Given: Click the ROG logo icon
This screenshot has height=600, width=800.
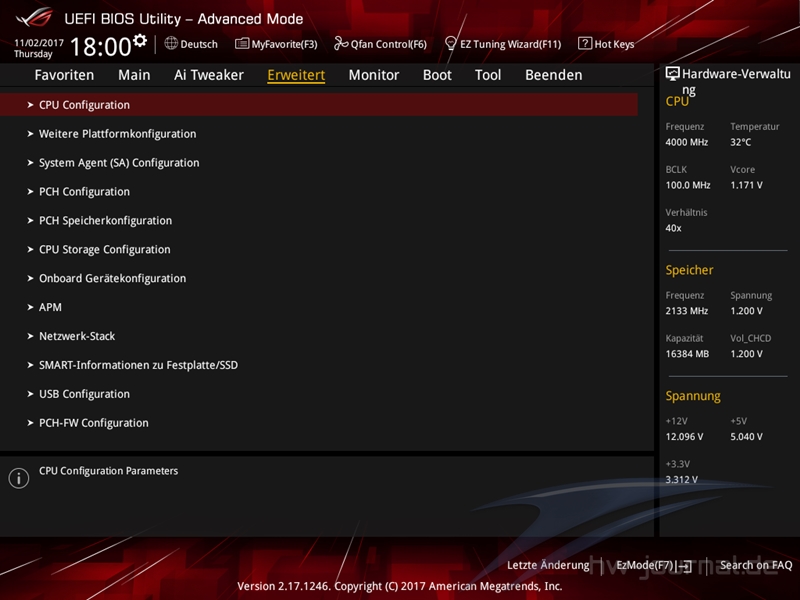Looking at the screenshot, I should (x=34, y=17).
